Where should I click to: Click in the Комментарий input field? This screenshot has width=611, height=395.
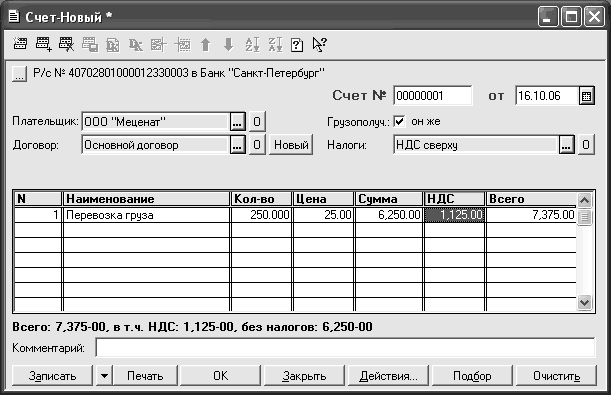[x=345, y=347]
